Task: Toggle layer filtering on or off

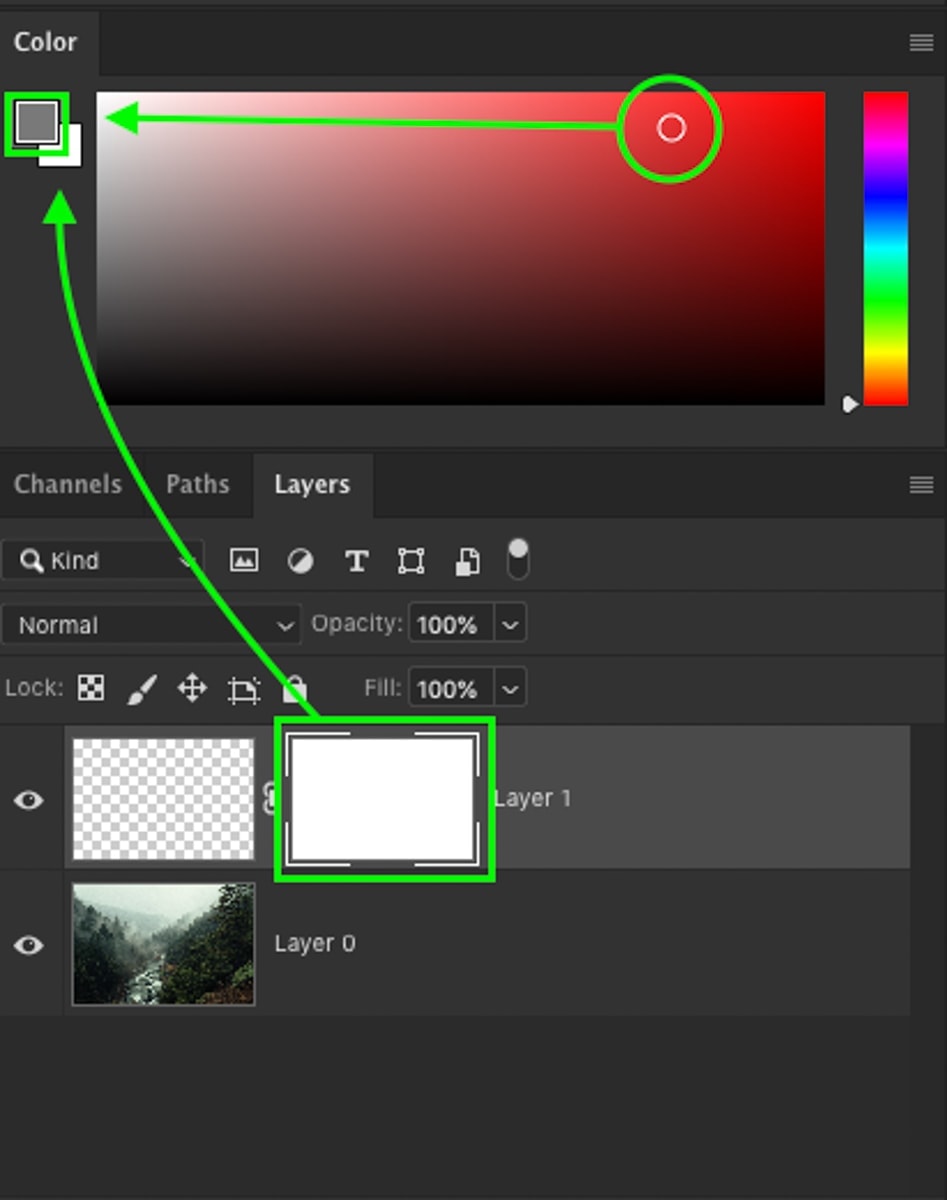Action: [518, 559]
